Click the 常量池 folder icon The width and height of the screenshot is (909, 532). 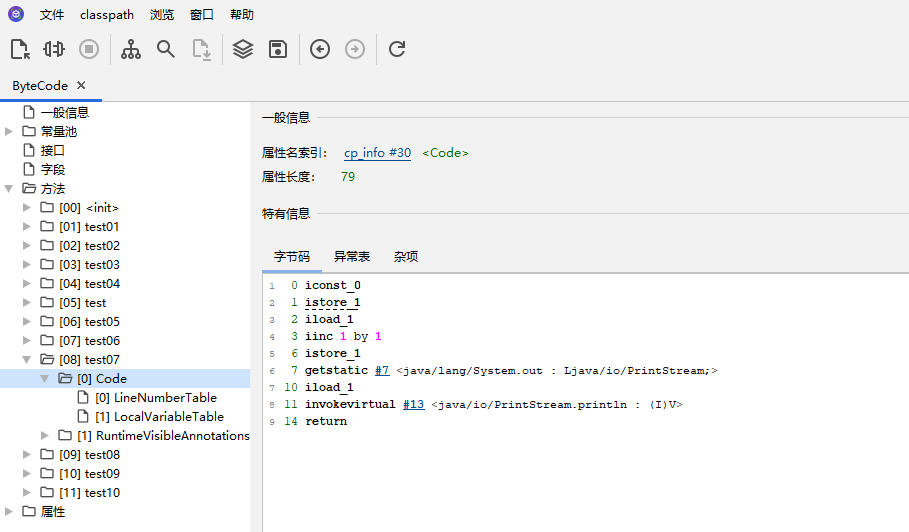29,131
